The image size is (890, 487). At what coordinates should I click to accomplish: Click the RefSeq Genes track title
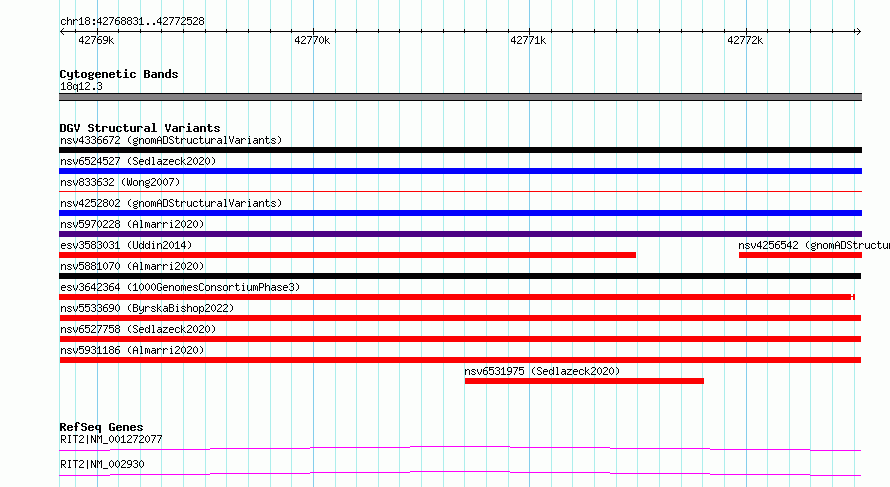[x=101, y=427]
